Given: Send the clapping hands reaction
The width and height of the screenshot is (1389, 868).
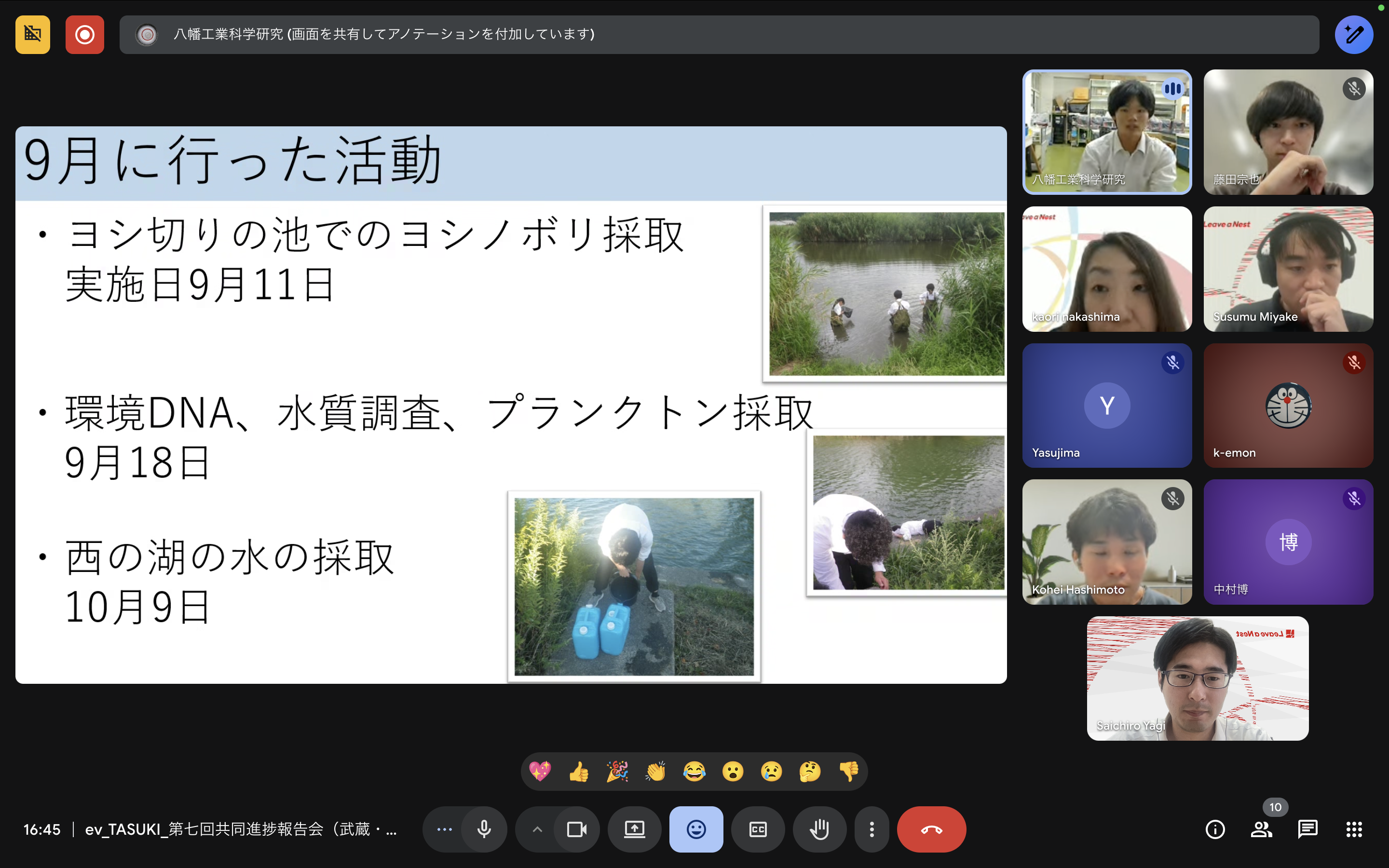Looking at the screenshot, I should [x=655, y=772].
